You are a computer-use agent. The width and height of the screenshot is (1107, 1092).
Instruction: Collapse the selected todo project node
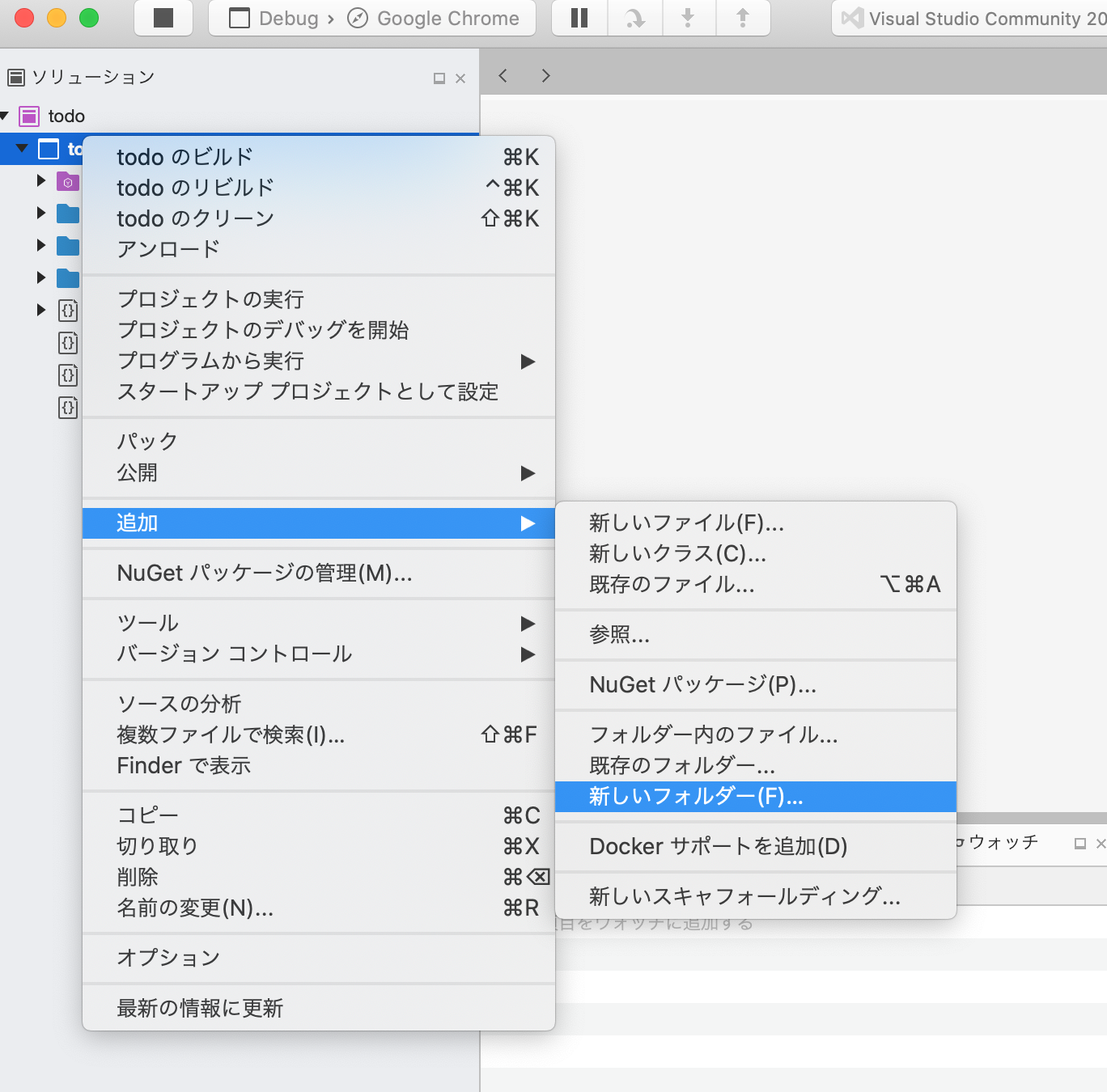click(x=22, y=149)
